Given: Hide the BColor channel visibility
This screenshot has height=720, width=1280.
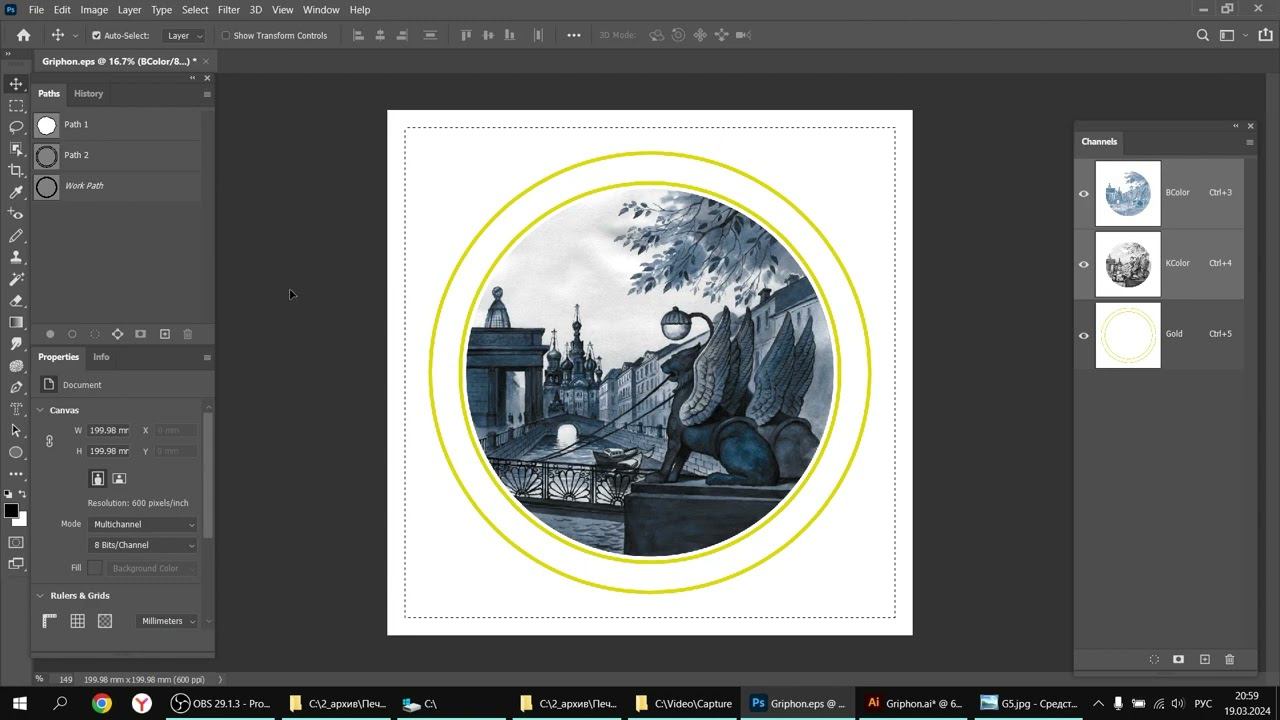Looking at the screenshot, I should 1084,193.
